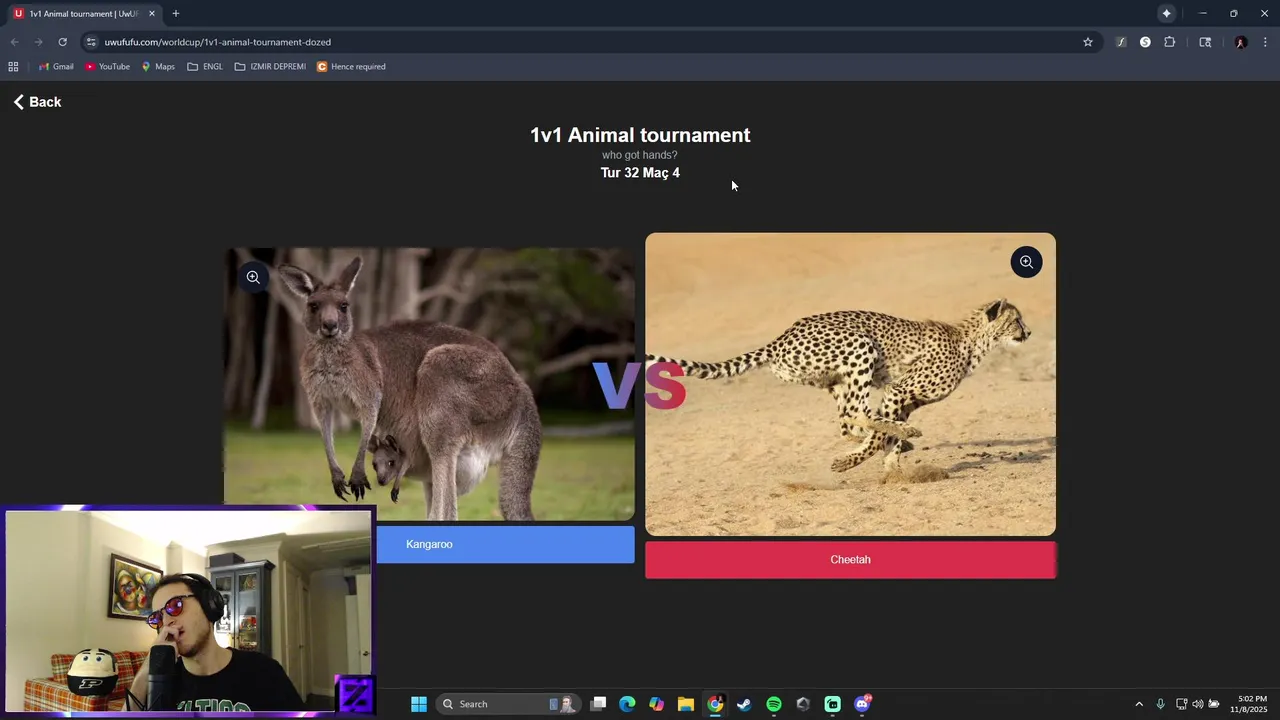Screen dimensions: 1280x720
Task: Click the browser forward arrow
Action: (x=38, y=42)
